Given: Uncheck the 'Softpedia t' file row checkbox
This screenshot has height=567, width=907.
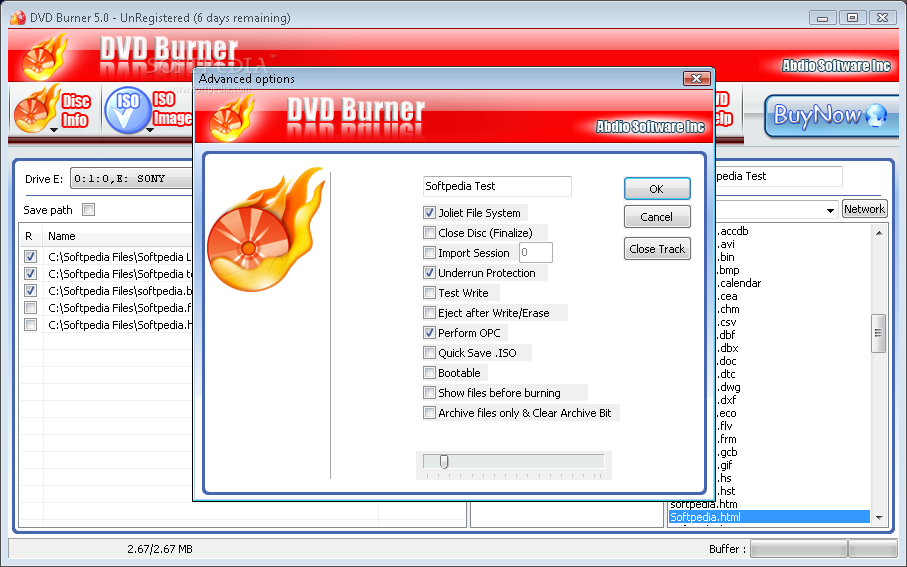Looking at the screenshot, I should [31, 274].
